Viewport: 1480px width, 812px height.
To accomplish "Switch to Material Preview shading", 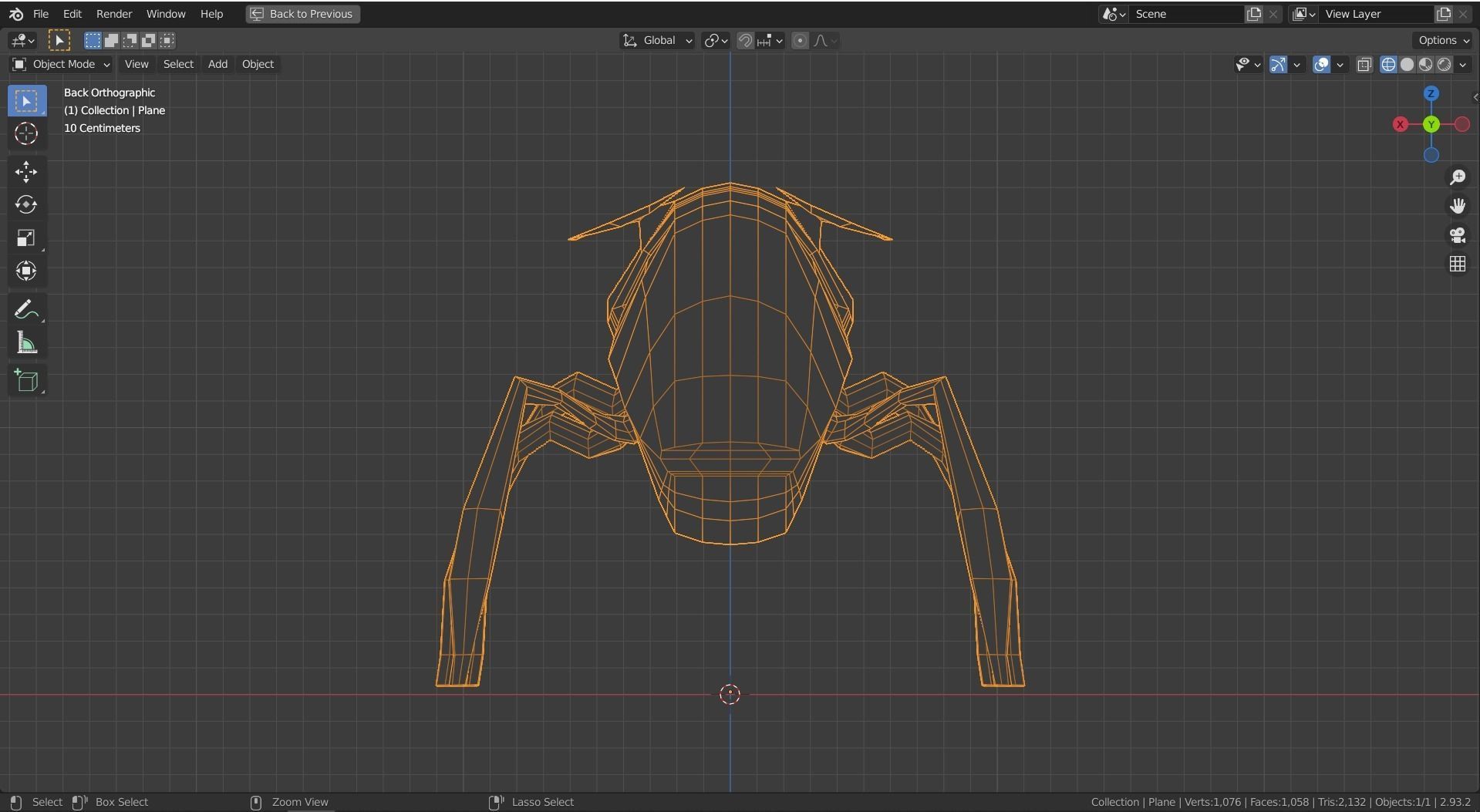I will (x=1425, y=65).
